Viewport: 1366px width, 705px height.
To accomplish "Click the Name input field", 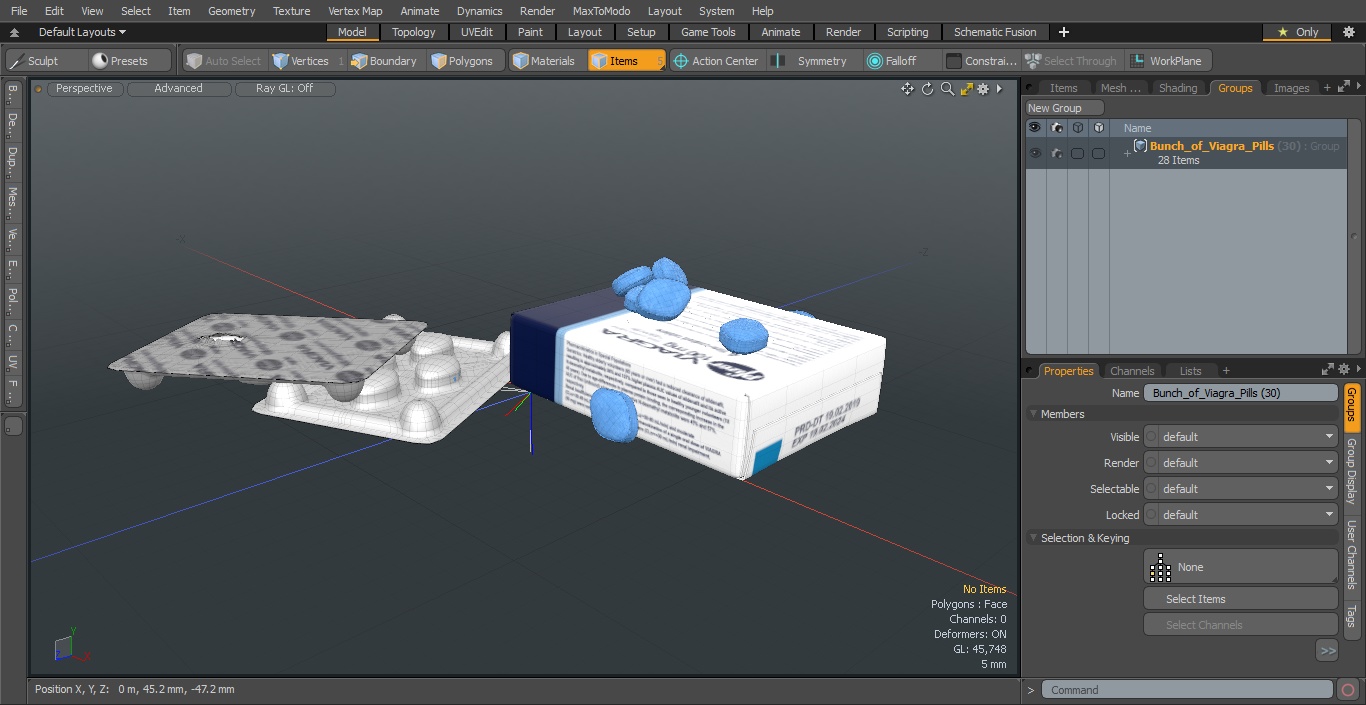I will tap(1240, 393).
